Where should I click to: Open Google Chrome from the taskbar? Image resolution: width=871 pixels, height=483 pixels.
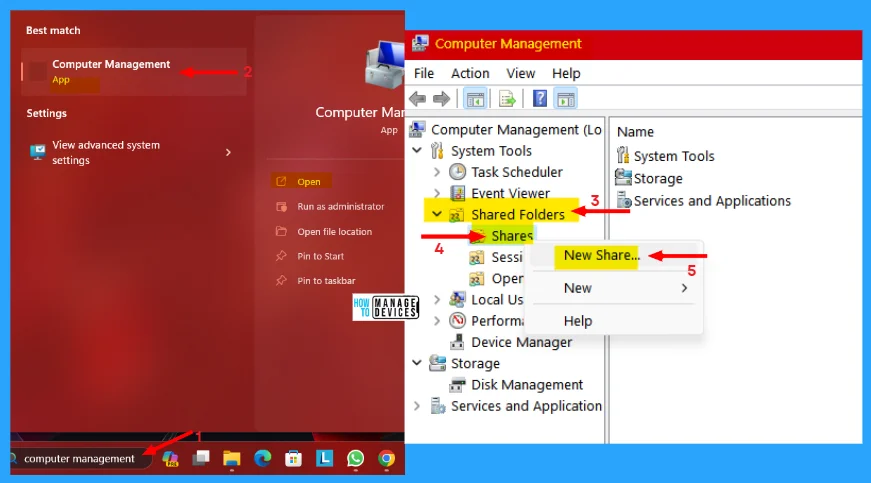(387, 459)
